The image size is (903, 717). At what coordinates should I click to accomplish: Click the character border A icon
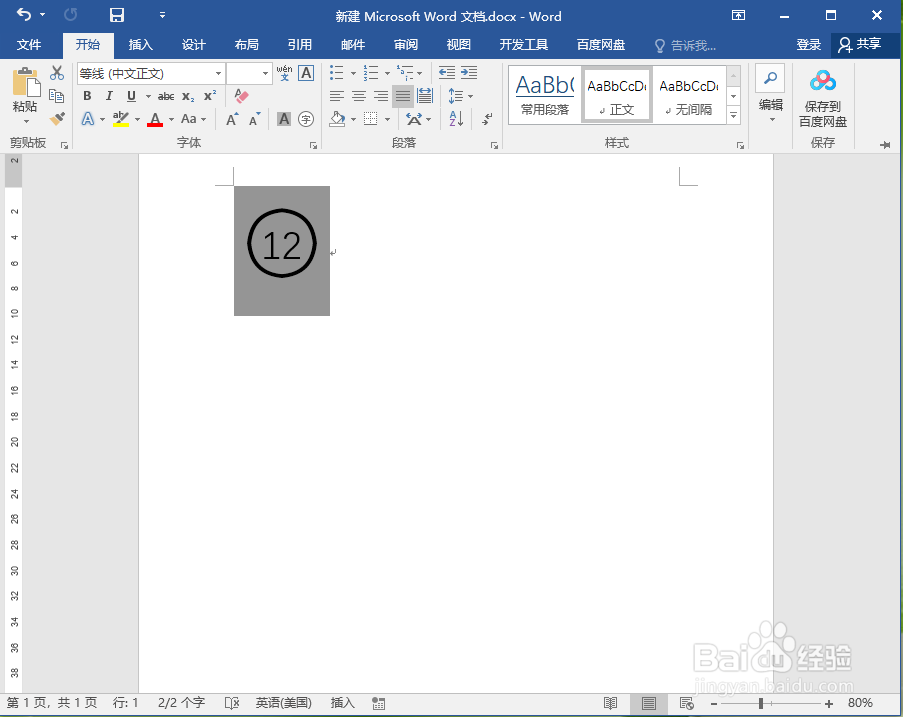coord(306,73)
